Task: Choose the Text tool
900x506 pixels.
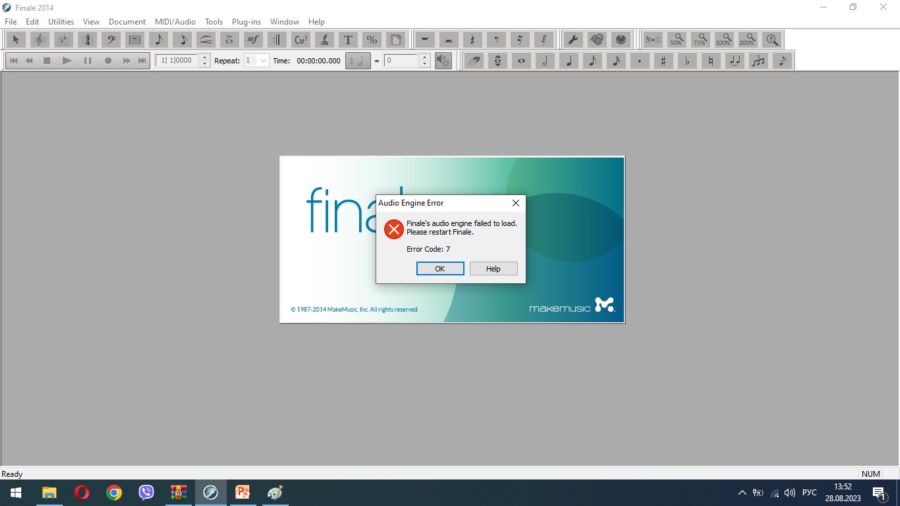Action: [x=348, y=40]
